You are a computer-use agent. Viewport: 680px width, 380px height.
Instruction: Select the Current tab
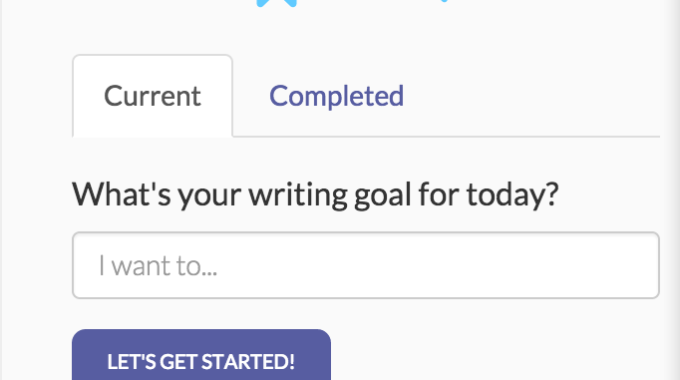pyautogui.click(x=152, y=96)
